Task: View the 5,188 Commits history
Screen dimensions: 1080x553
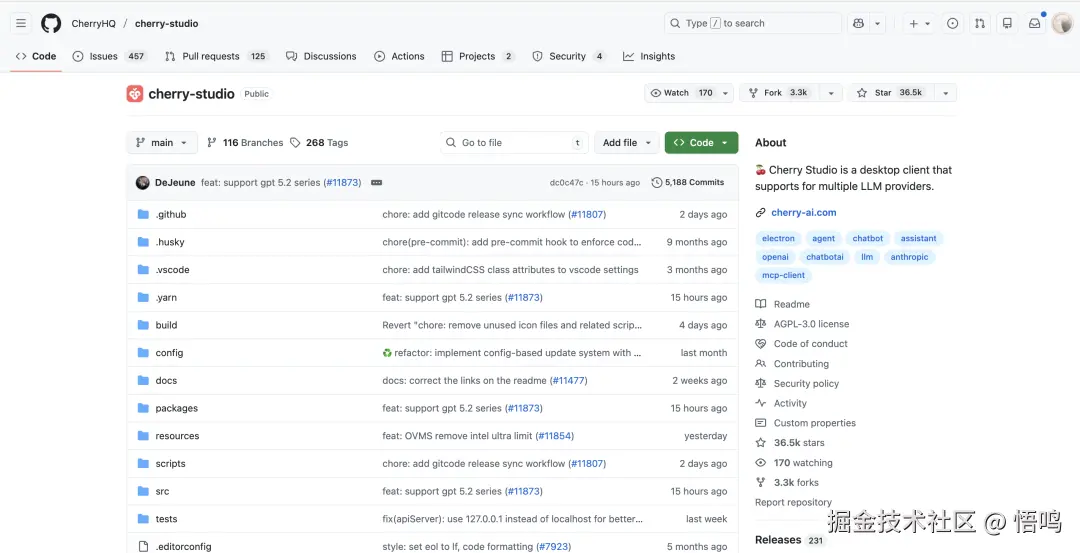Action: coord(688,182)
